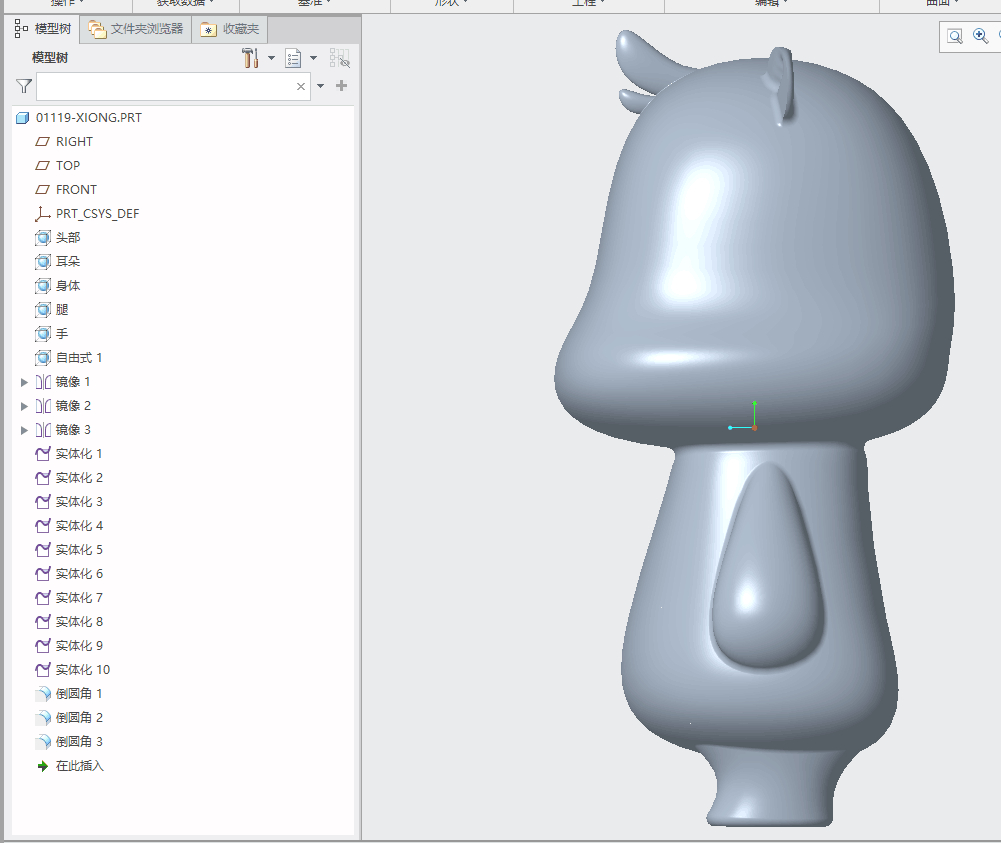This screenshot has height=843, width=1001.
Task: Select the 实体化 2 feature
Action: click(69, 478)
